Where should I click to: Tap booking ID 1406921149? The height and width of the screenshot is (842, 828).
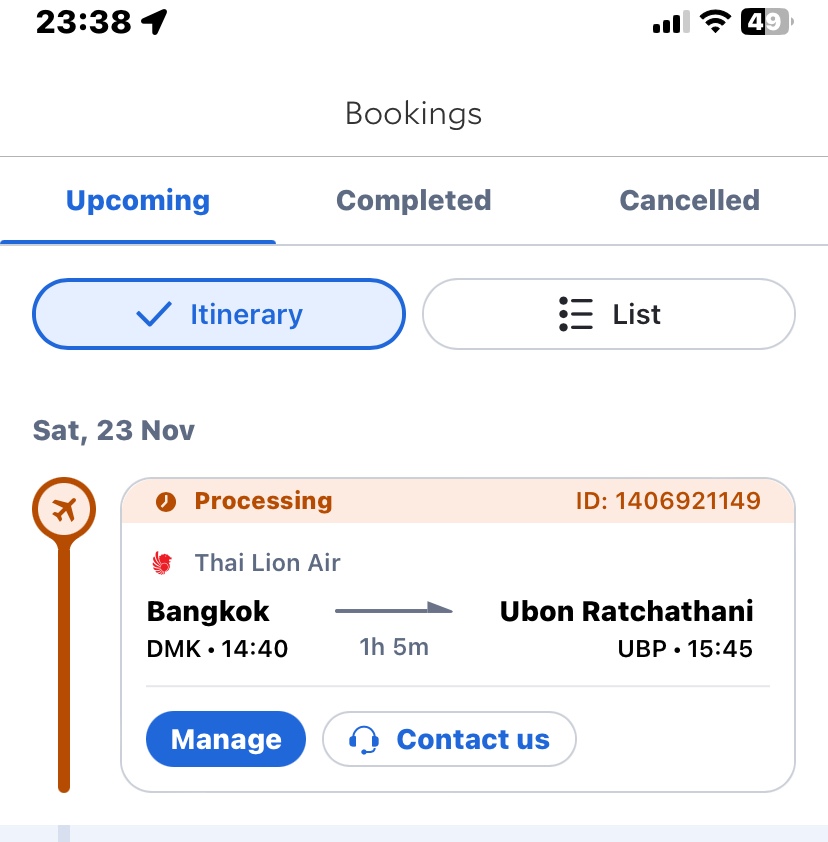click(x=668, y=501)
